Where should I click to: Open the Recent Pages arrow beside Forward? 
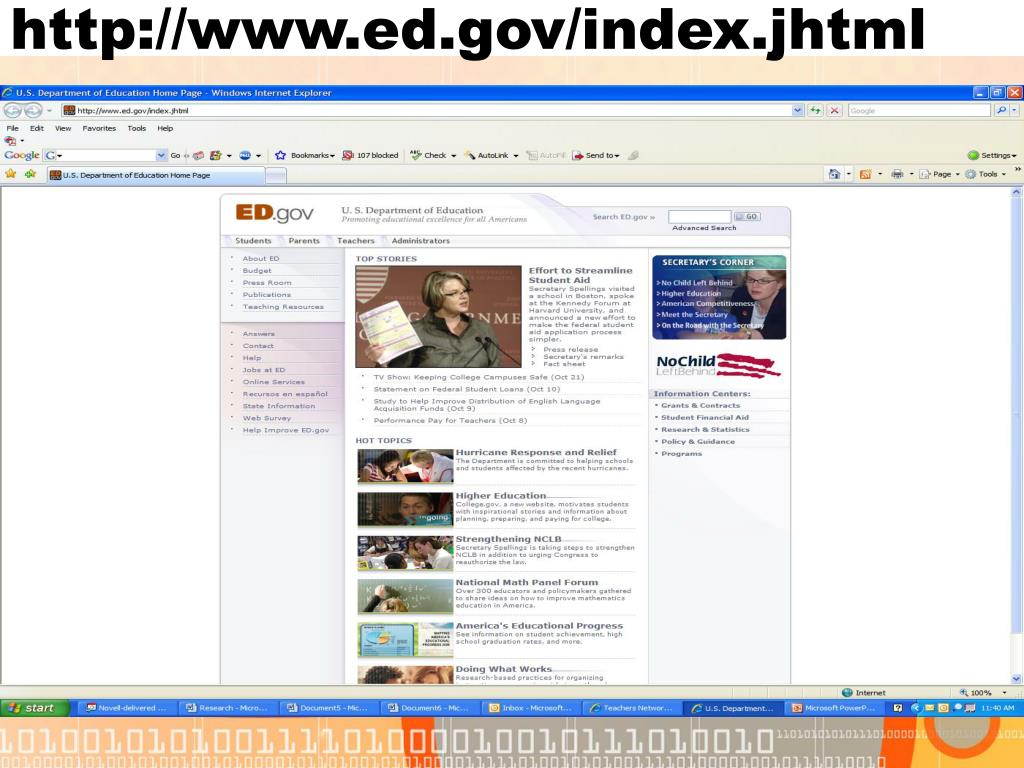point(49,110)
